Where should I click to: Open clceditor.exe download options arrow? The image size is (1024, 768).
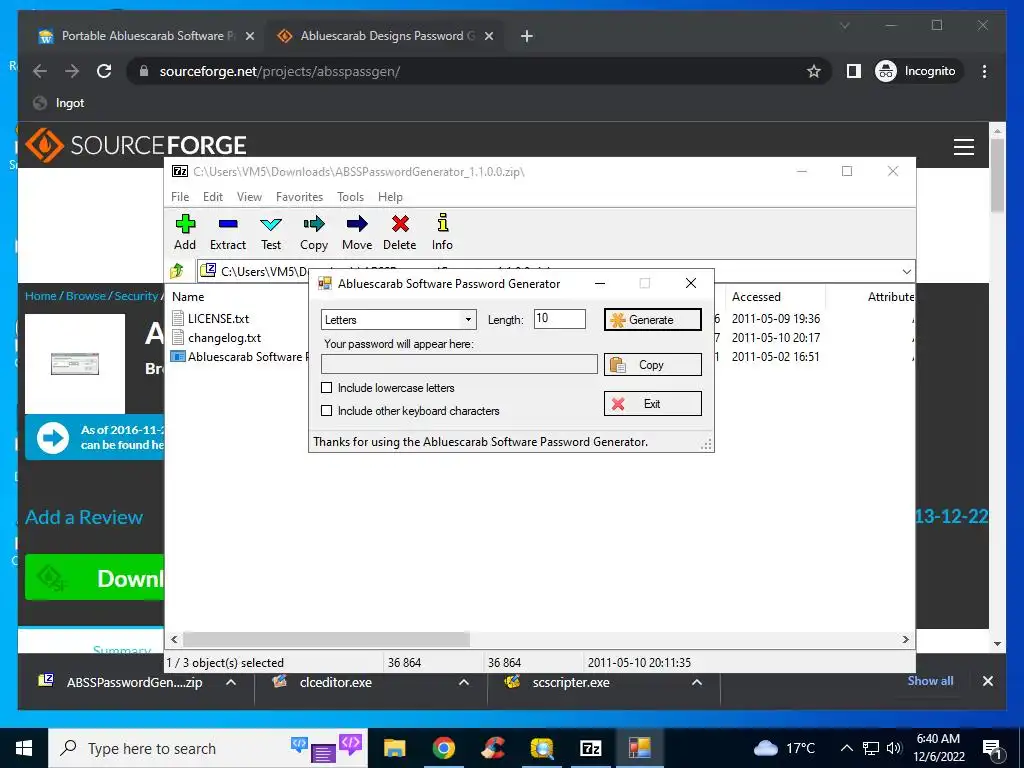[464, 682]
